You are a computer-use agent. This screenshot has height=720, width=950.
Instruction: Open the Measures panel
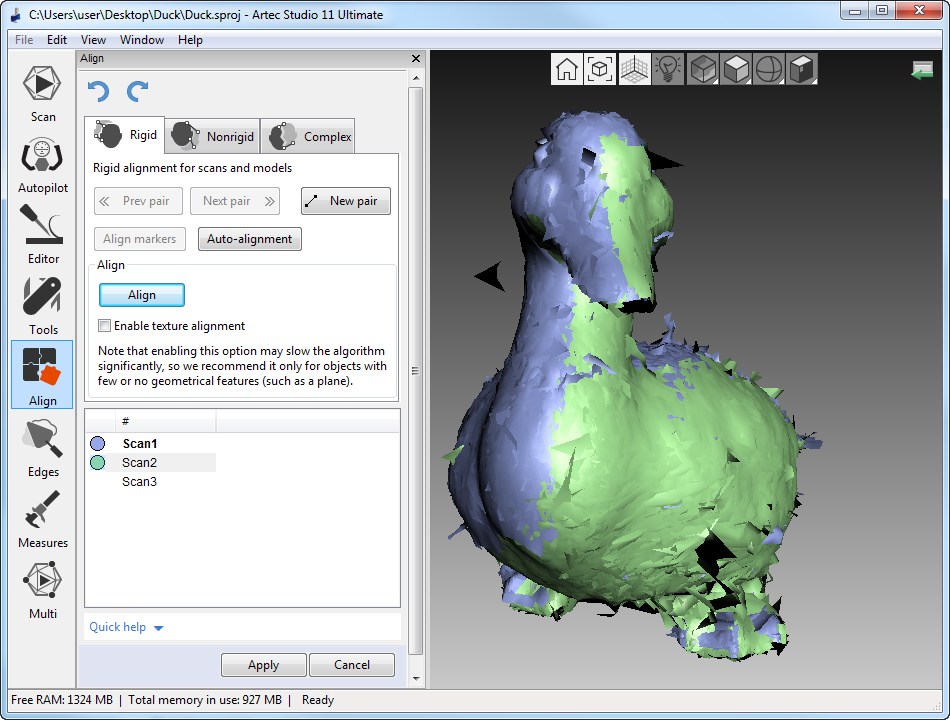click(x=42, y=520)
